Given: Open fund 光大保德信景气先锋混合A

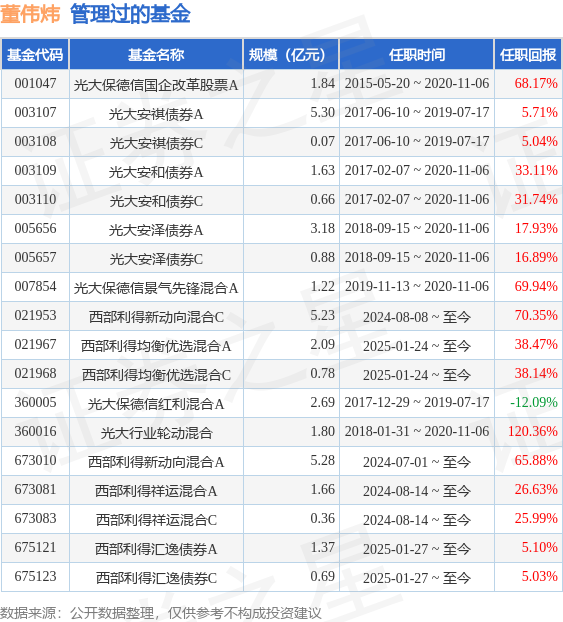Looking at the screenshot, I should pyautogui.click(x=156, y=288).
